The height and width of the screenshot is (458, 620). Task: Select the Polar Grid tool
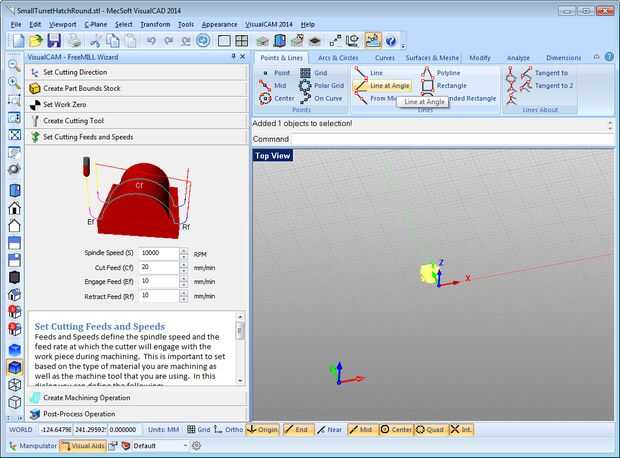tap(321, 85)
